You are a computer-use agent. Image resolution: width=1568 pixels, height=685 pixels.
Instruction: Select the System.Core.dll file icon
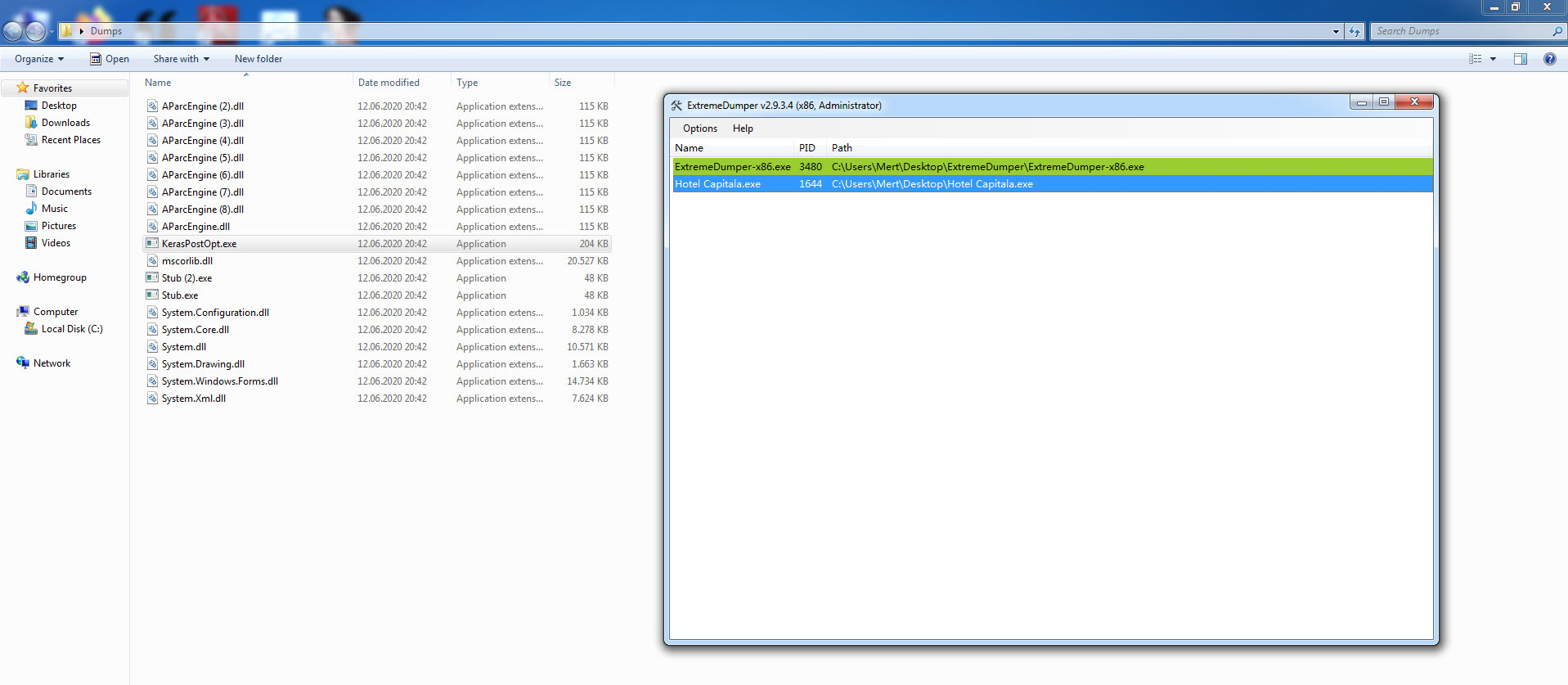pyautogui.click(x=152, y=330)
